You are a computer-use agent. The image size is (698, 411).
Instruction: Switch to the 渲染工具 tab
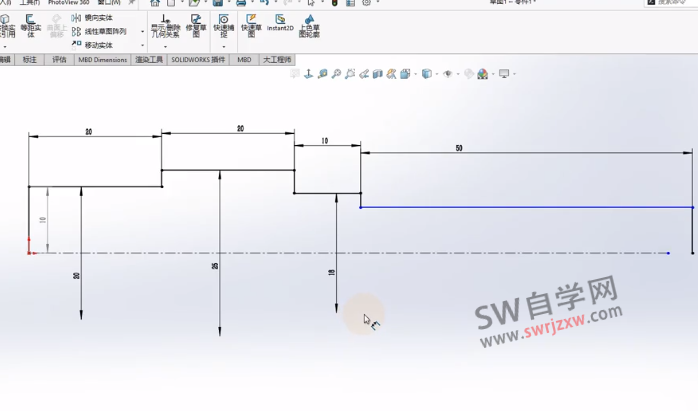point(149,60)
